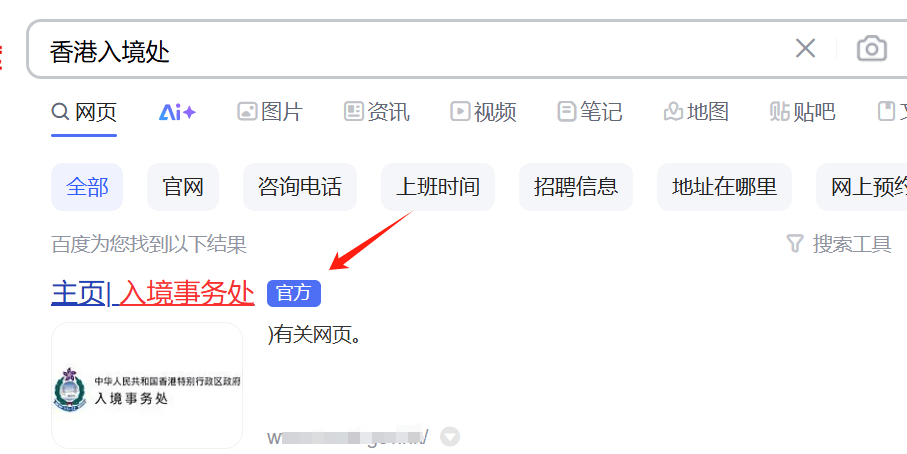The height and width of the screenshot is (454, 907).
Task: Open the 图片 images tab
Action: (x=270, y=112)
